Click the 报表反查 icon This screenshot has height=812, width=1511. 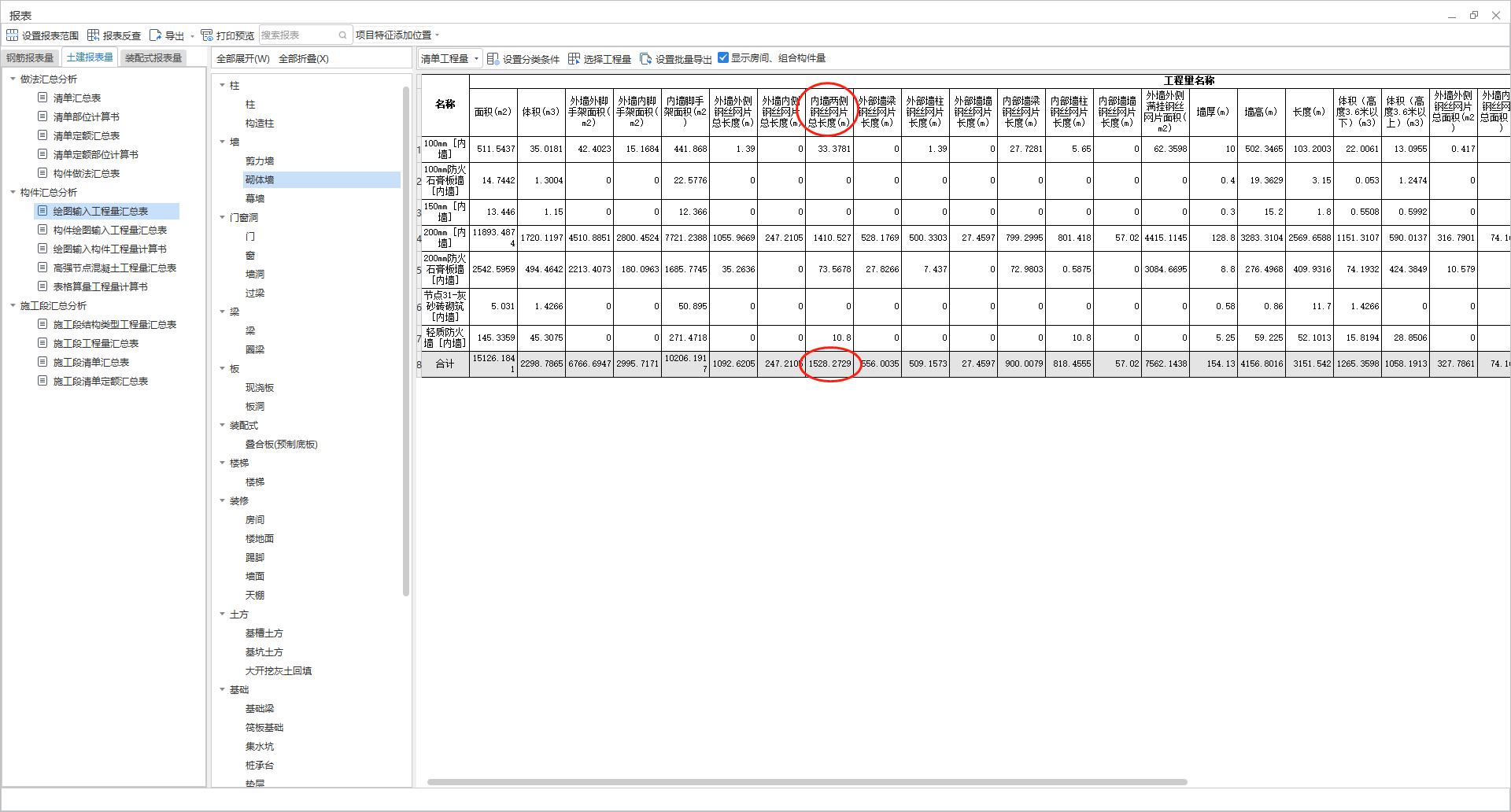pos(93,35)
